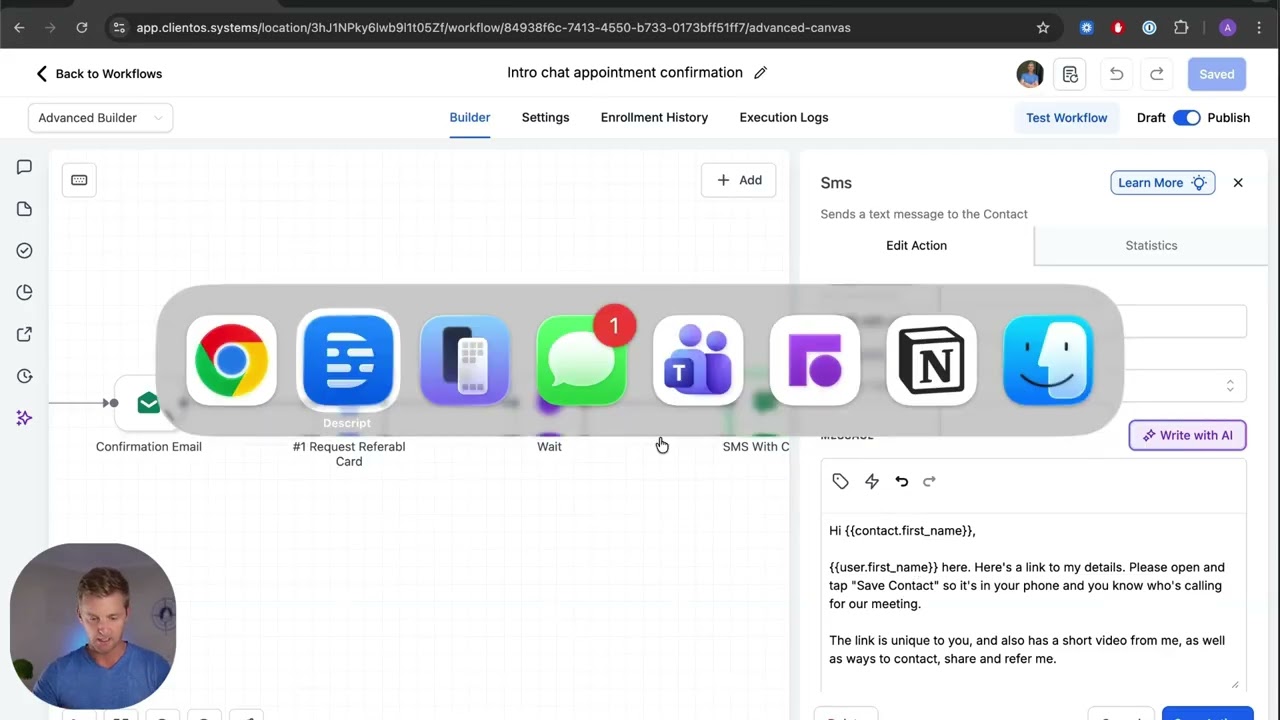Undo last workflow change in header
This screenshot has height=720, width=1280.
(x=1116, y=74)
